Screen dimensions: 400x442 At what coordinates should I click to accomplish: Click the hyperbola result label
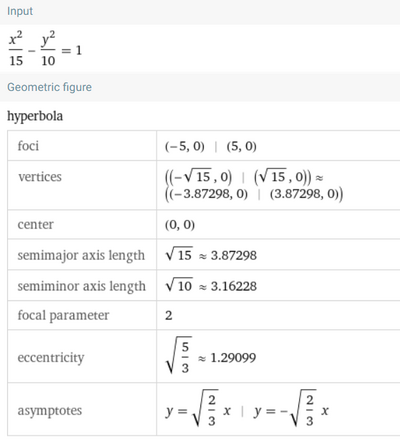[x=35, y=116]
